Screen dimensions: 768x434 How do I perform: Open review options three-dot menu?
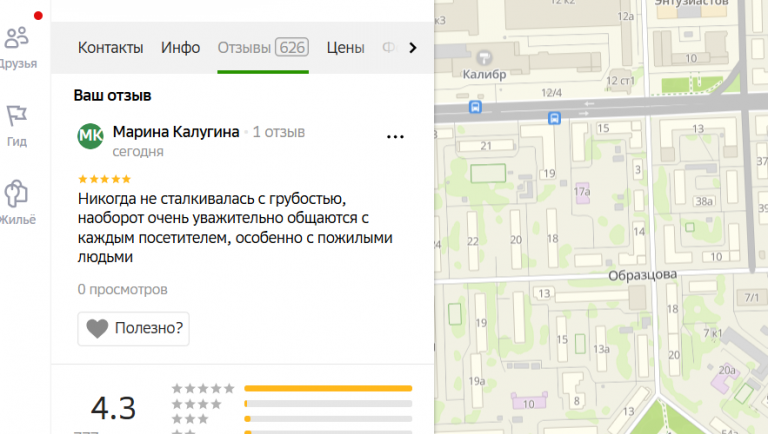pos(395,137)
